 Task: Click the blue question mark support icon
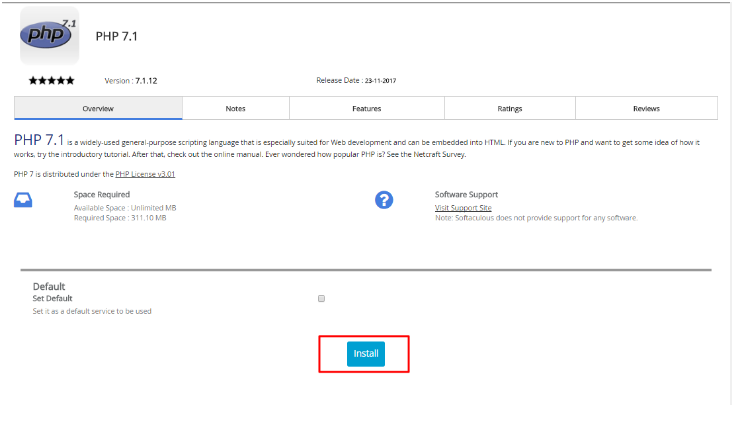point(384,200)
